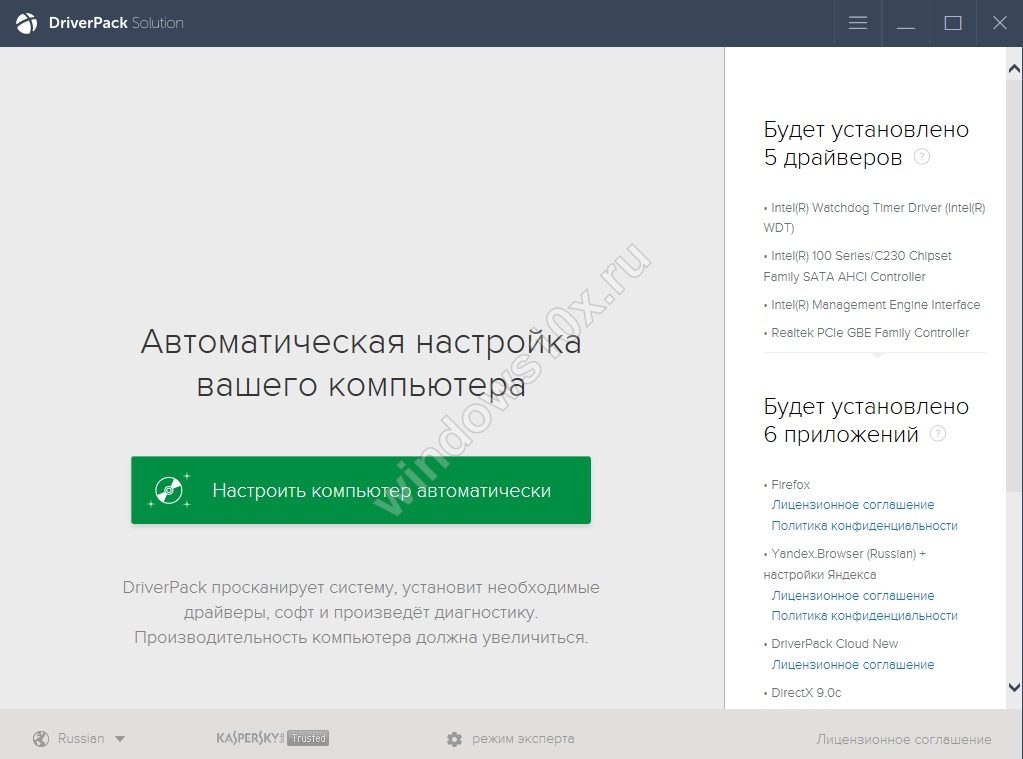Screen dimensions: 1023x759
Task: Expand the Russian language dropdown arrow
Action: [120, 739]
